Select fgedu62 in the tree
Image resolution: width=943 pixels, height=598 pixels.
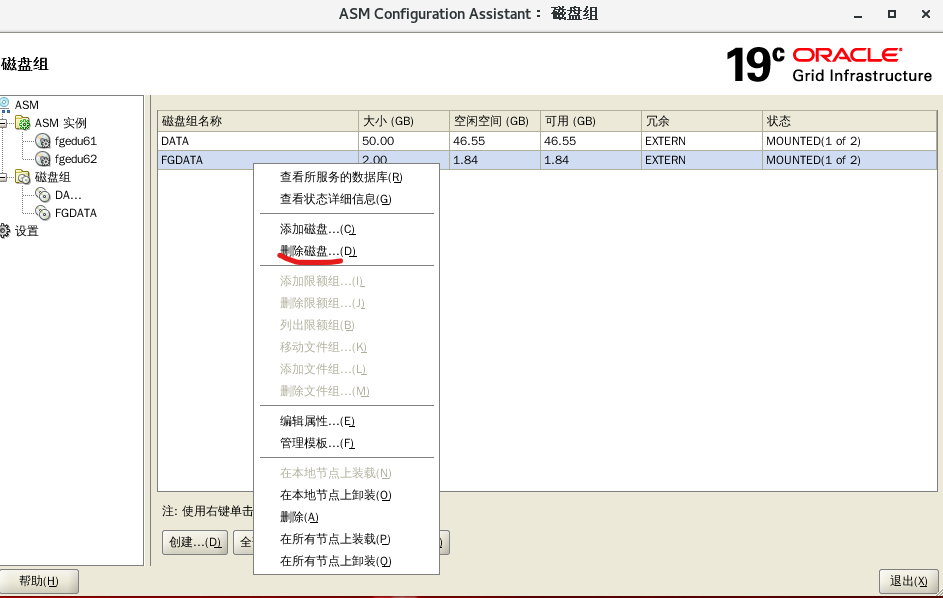(x=76, y=159)
